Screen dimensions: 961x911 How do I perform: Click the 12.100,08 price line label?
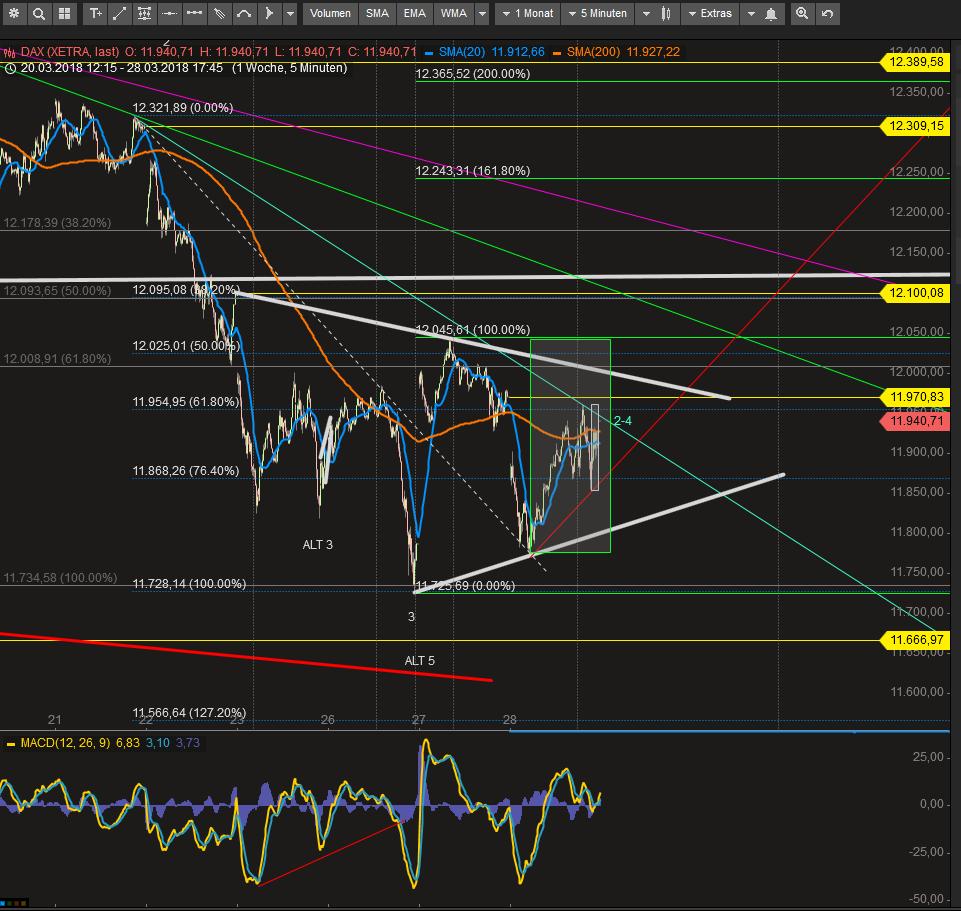(x=916, y=292)
